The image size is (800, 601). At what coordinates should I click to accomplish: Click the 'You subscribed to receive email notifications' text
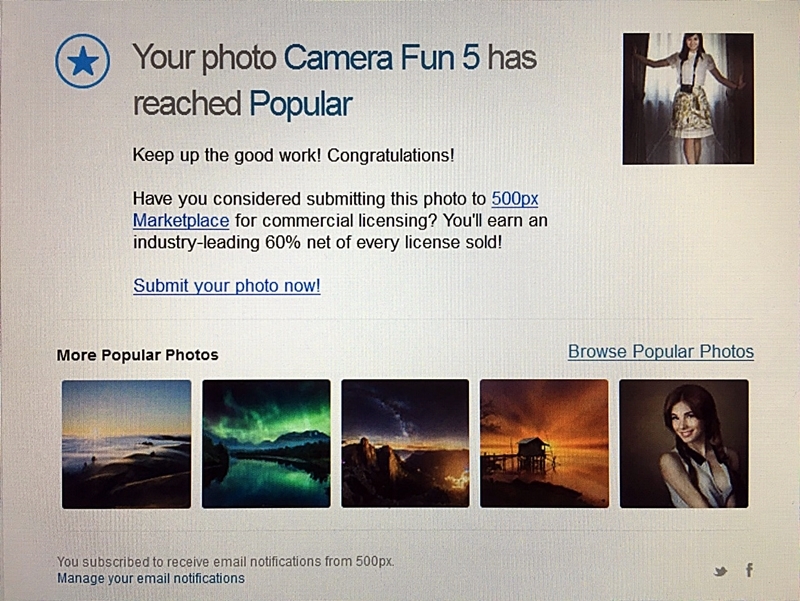[225, 562]
